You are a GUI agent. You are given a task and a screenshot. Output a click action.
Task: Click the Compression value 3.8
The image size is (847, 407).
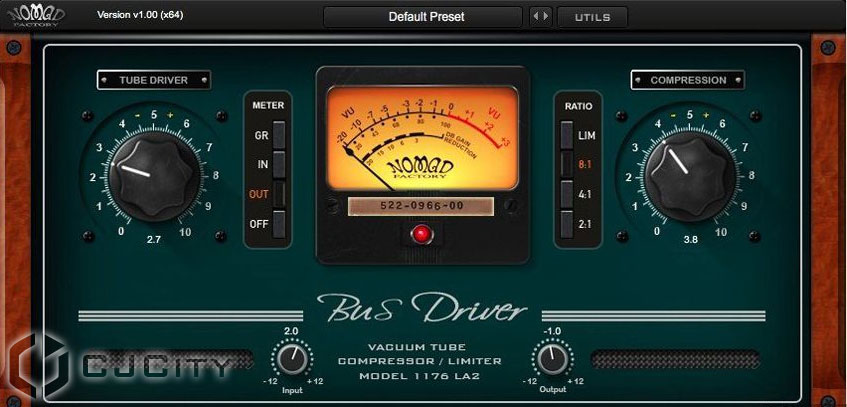690,239
